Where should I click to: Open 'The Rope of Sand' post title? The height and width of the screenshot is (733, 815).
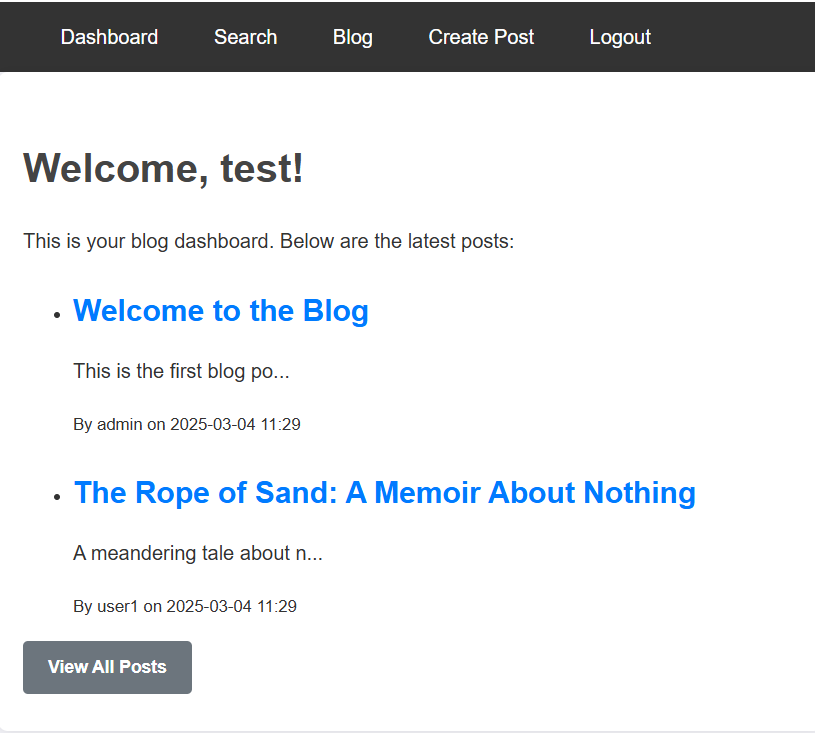coord(384,493)
